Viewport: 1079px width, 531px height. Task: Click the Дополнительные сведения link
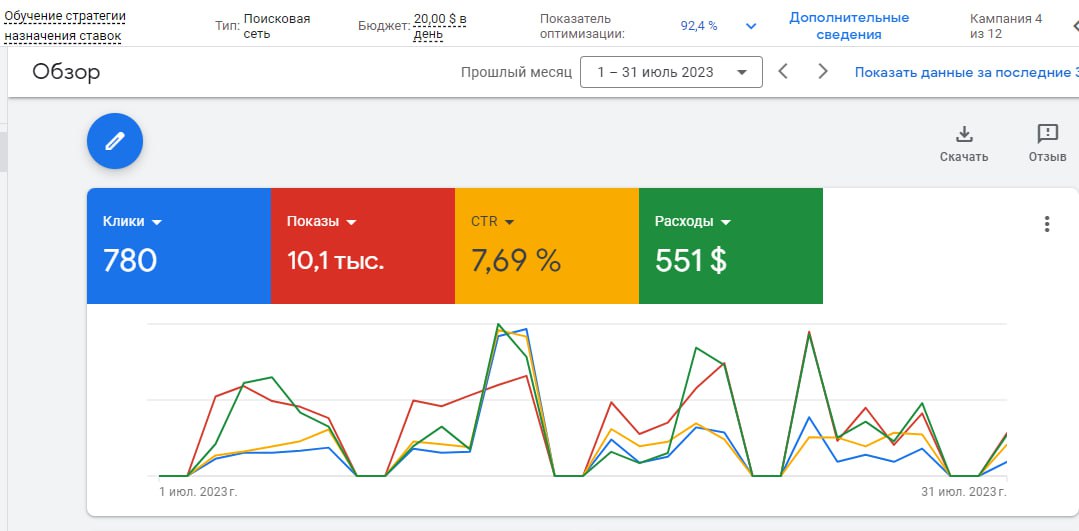pos(849,26)
